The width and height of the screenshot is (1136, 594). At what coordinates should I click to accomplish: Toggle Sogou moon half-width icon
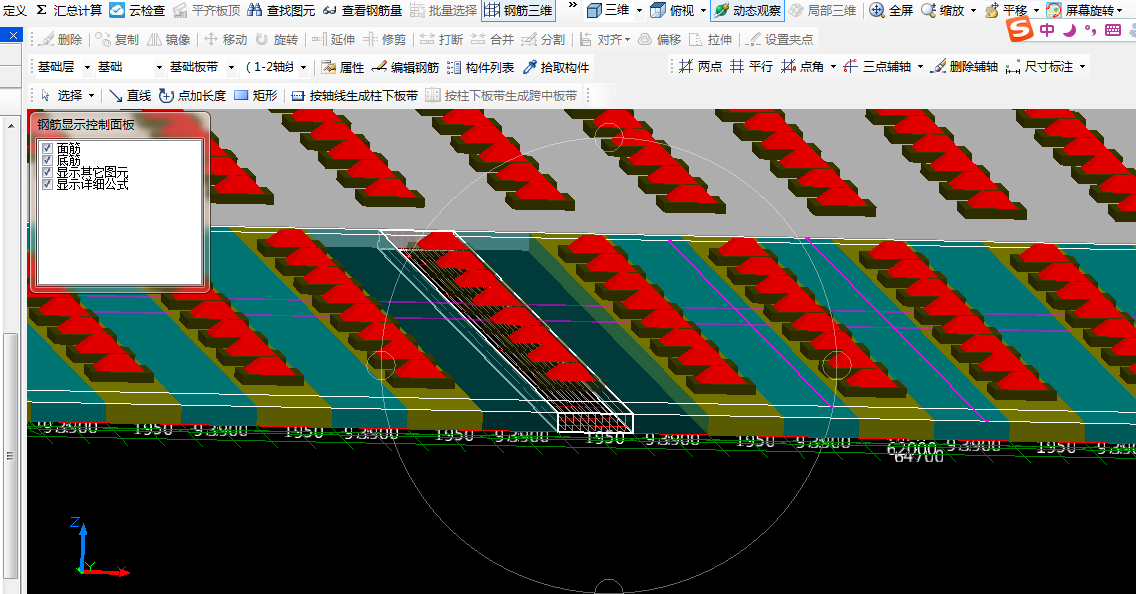[x=1069, y=30]
